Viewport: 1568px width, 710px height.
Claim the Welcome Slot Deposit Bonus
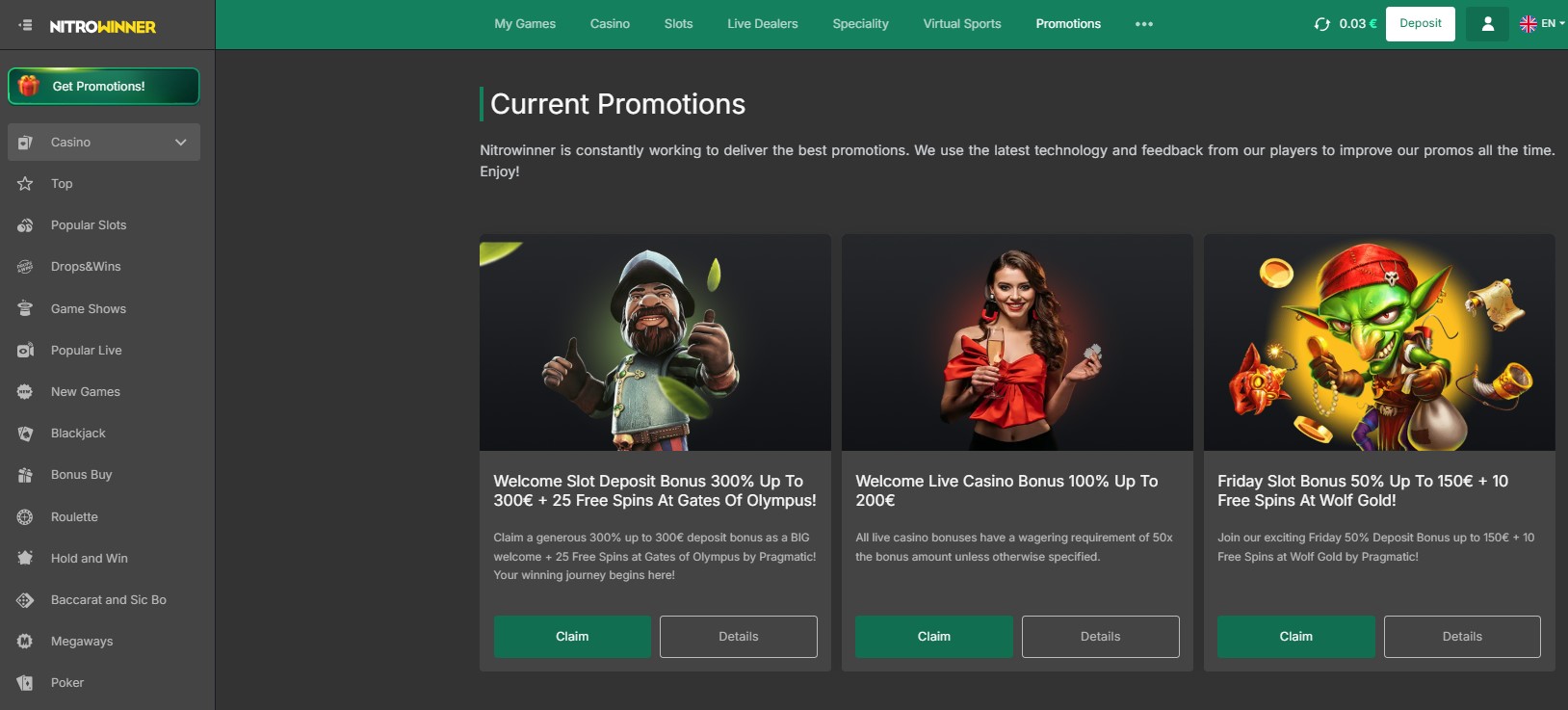pos(572,637)
